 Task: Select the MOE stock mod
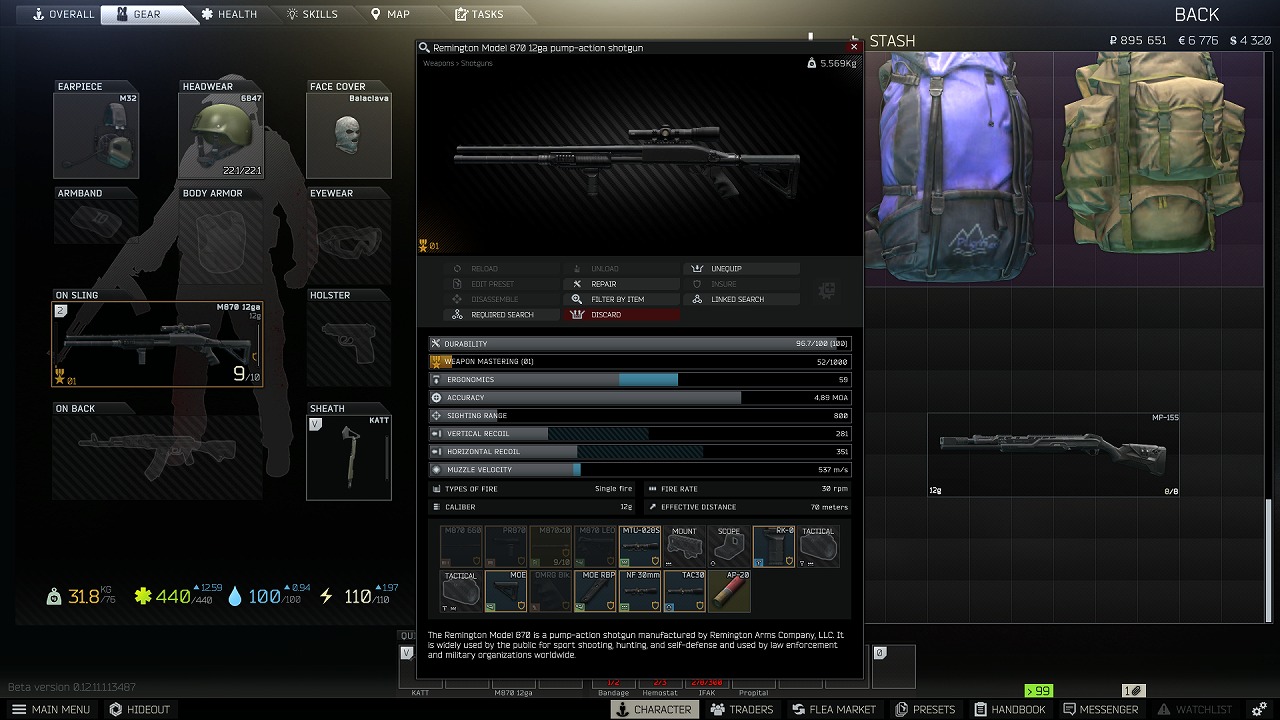coord(506,591)
